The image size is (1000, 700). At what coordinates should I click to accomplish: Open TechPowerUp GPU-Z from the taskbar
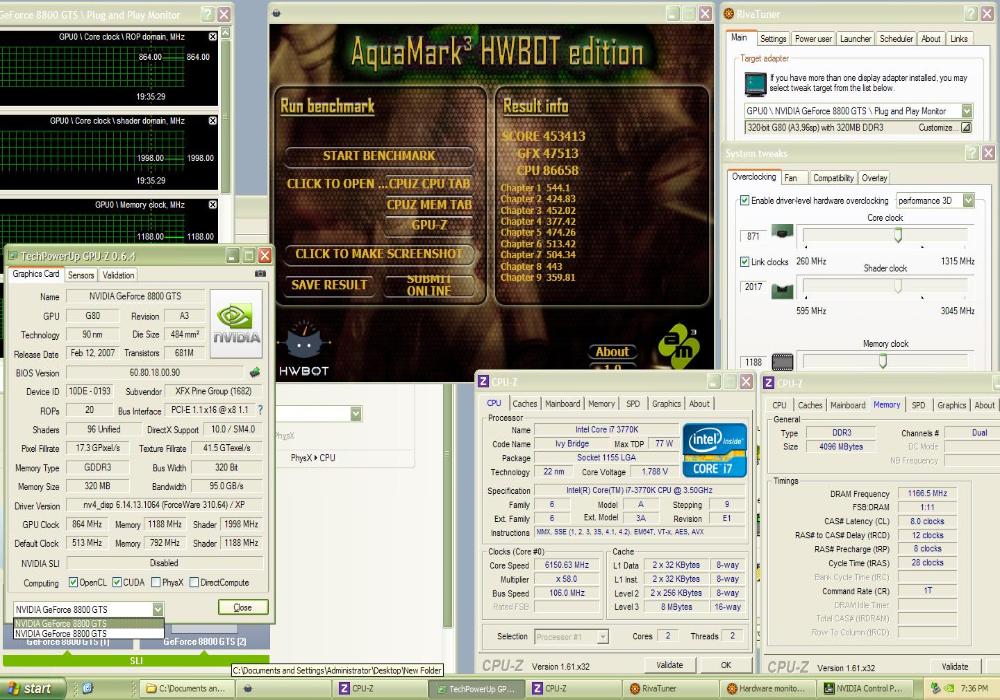[x=476, y=689]
